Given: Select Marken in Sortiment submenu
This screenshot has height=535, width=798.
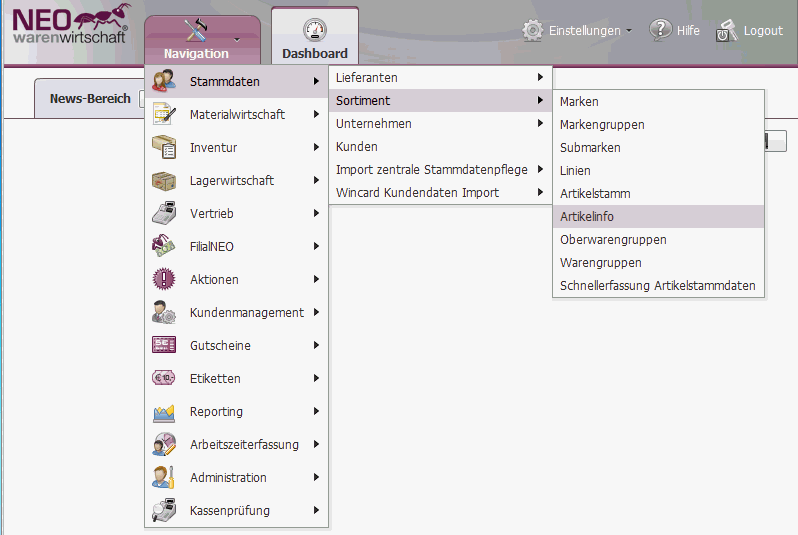Looking at the screenshot, I should [658, 101].
